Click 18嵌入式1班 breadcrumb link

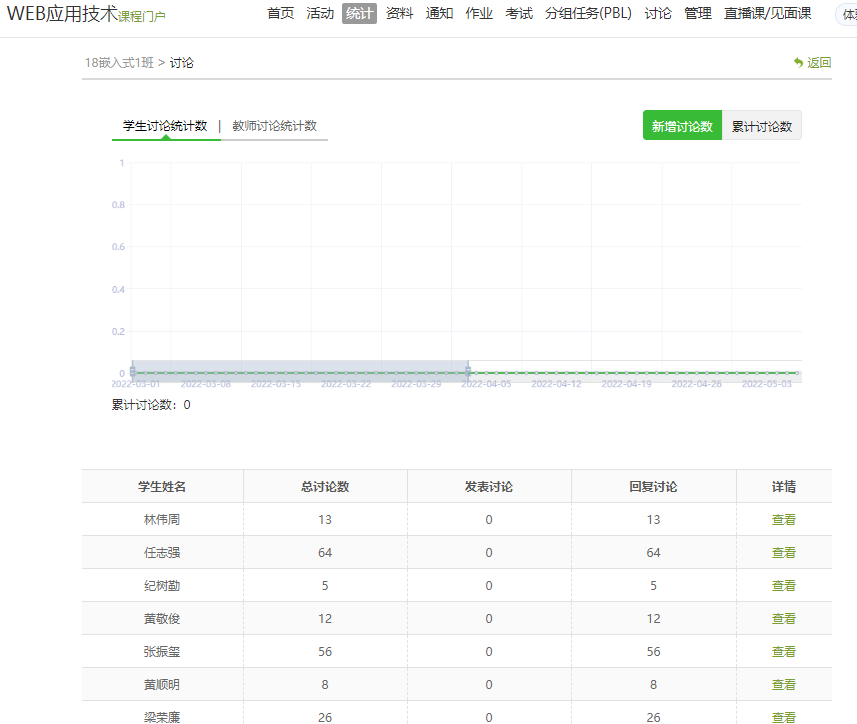[x=119, y=63]
